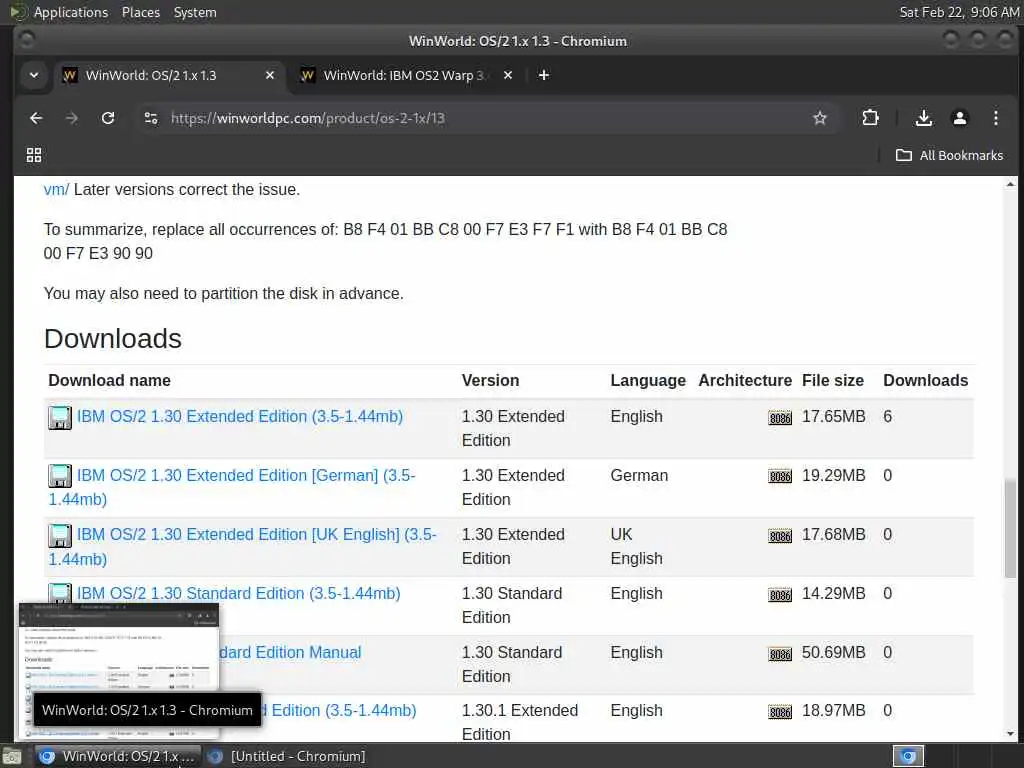Click the workspace switcher Chromium icon

pos(908,756)
